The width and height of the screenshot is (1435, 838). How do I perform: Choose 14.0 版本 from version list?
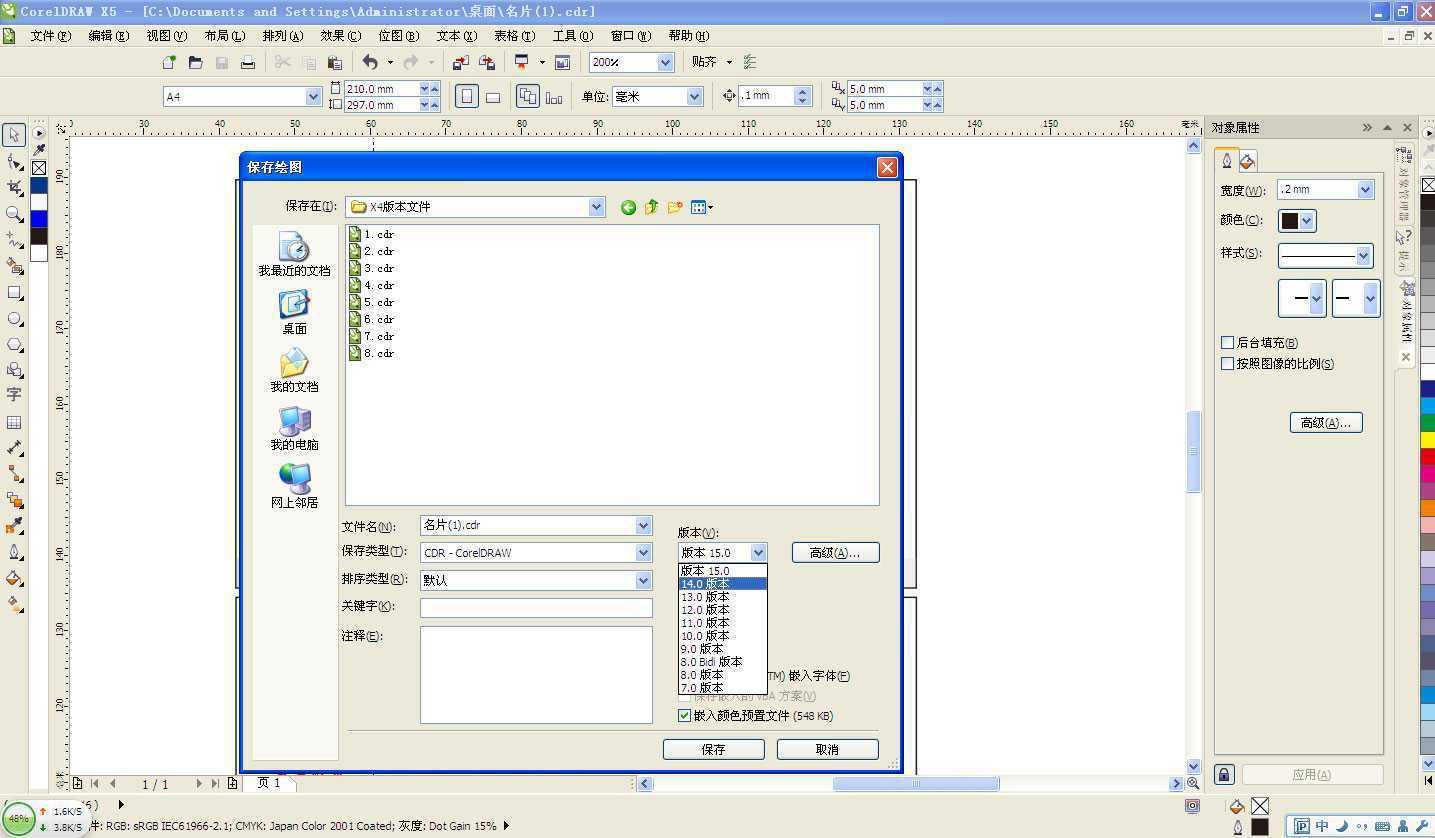[722, 584]
